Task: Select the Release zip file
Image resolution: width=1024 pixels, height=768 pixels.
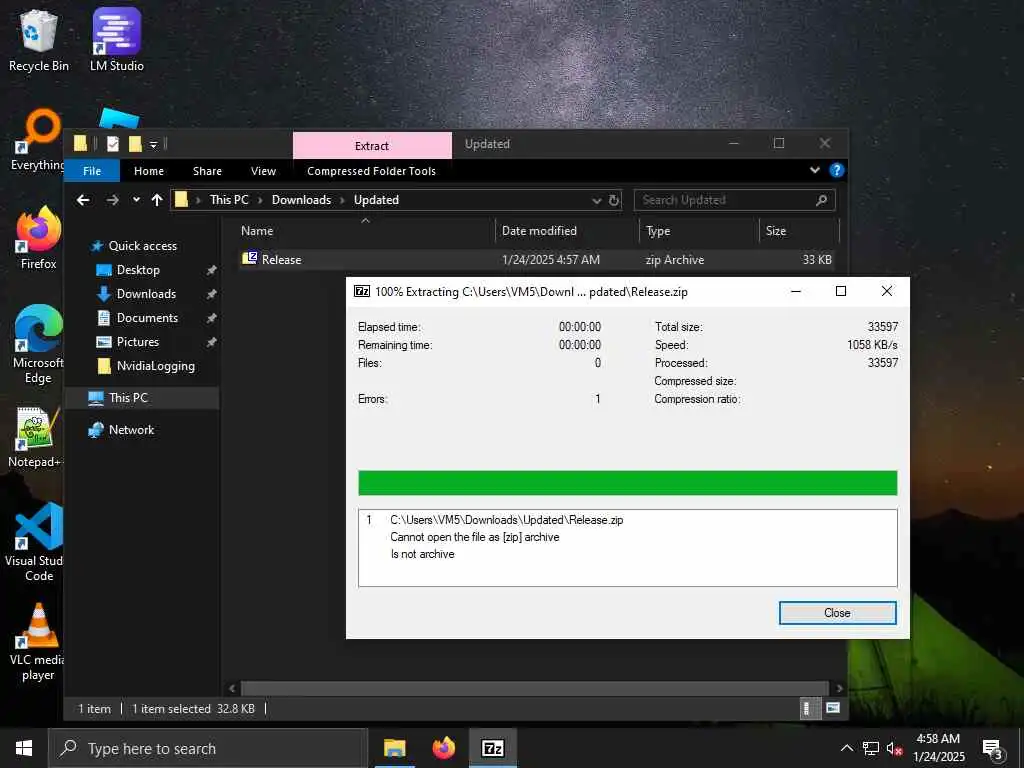Action: [x=536, y=259]
